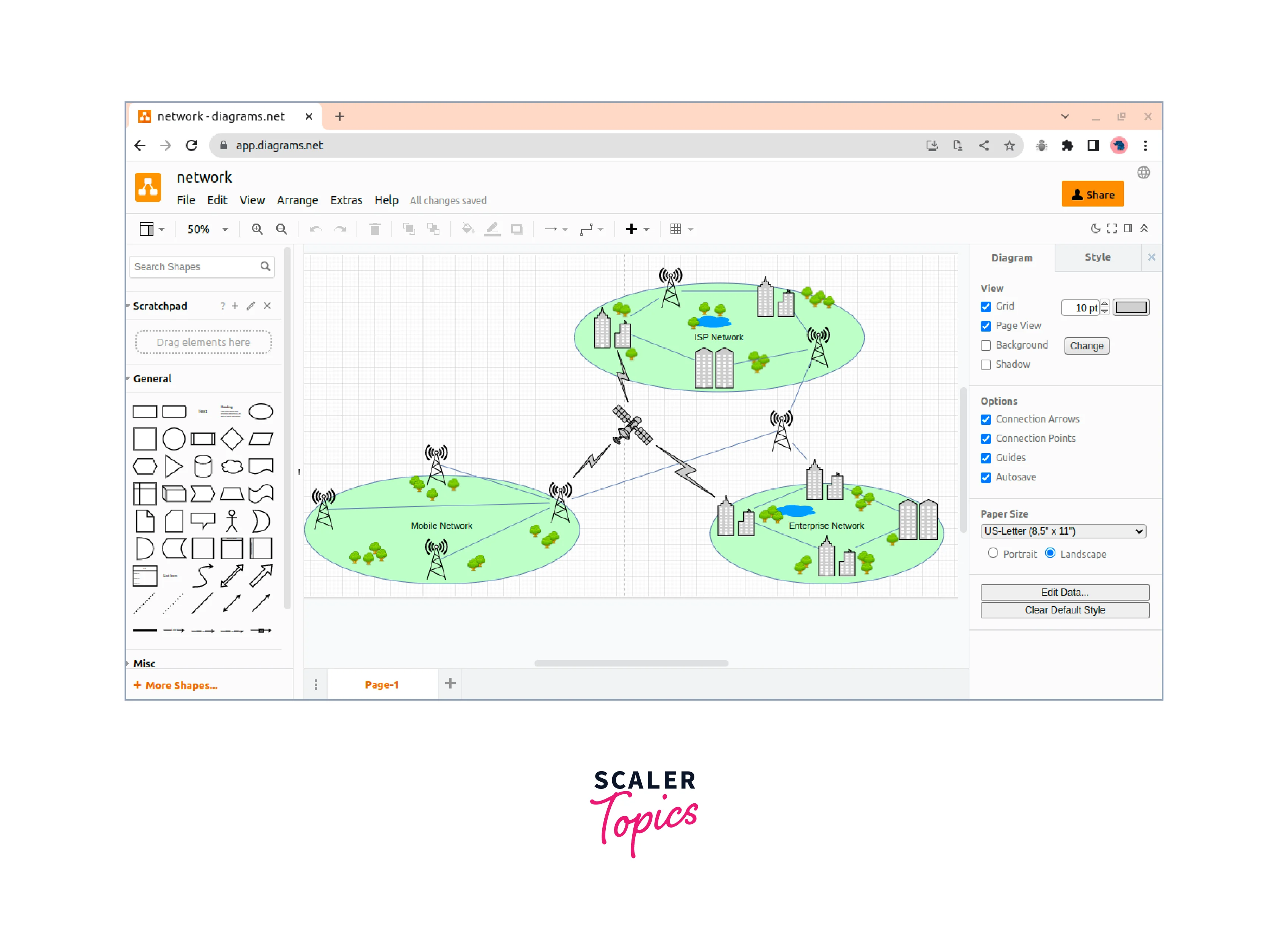Disable the Grid checkbox

[986, 307]
